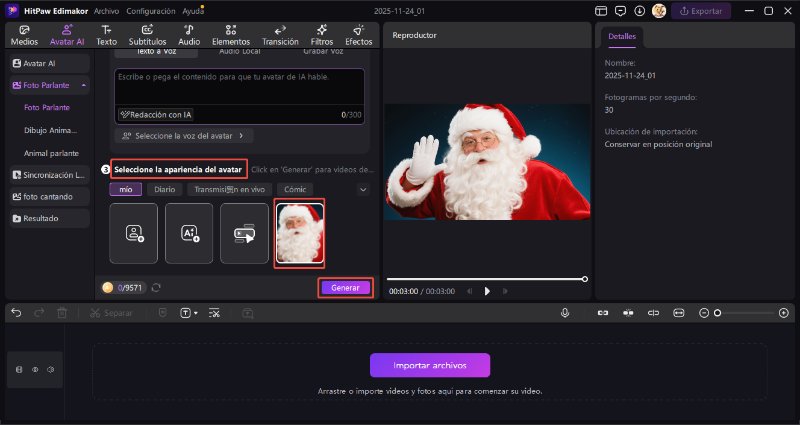Open Seleccione la voz del avatar selector

pos(184,136)
